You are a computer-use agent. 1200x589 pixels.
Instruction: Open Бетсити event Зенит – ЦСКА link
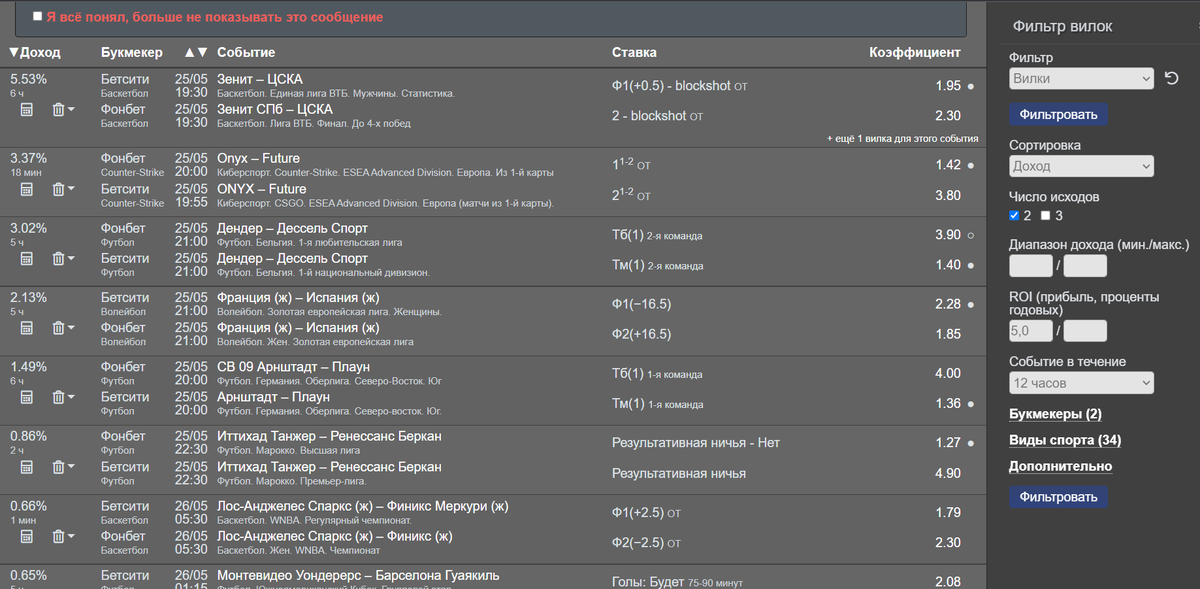[260, 79]
